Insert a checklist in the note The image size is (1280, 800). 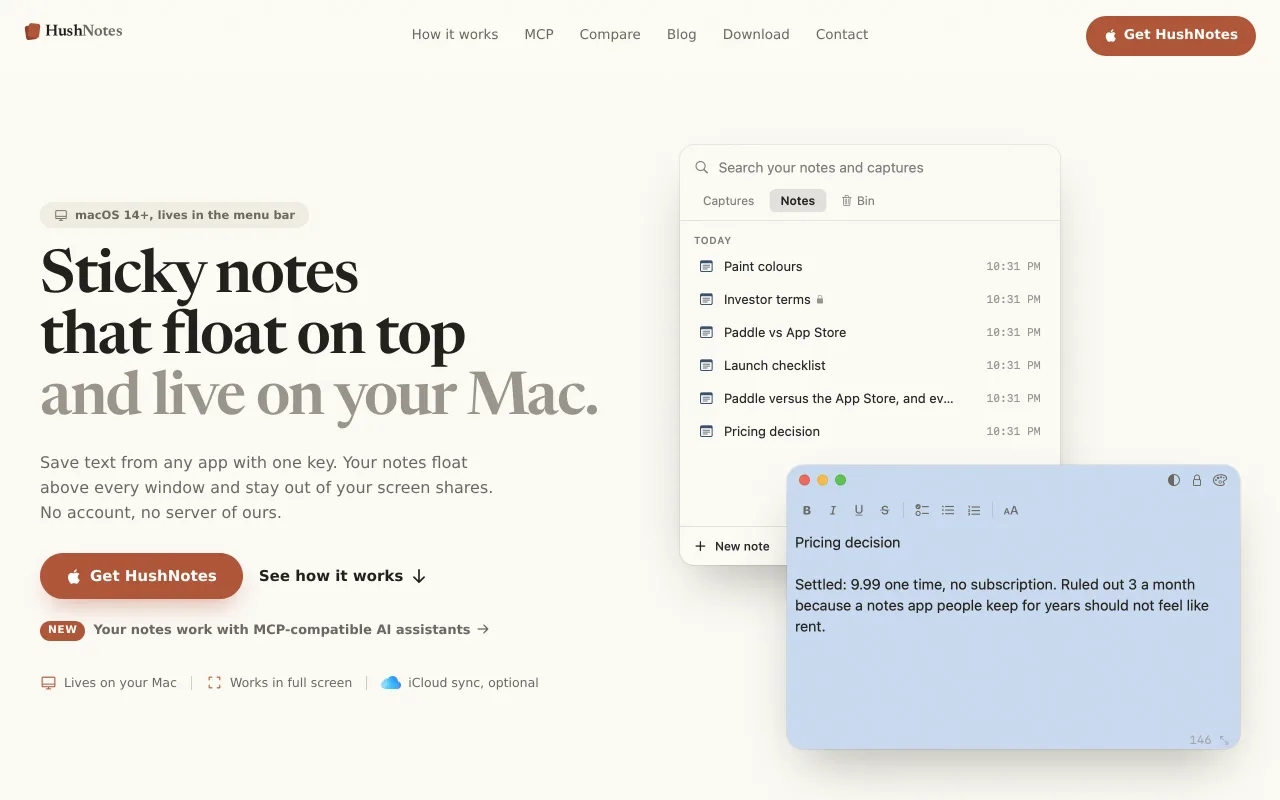pyautogui.click(x=922, y=510)
